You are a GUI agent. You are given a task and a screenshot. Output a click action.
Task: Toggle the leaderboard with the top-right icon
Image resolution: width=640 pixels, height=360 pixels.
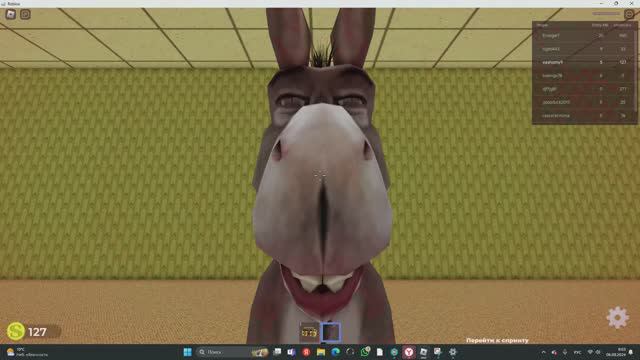tap(629, 14)
